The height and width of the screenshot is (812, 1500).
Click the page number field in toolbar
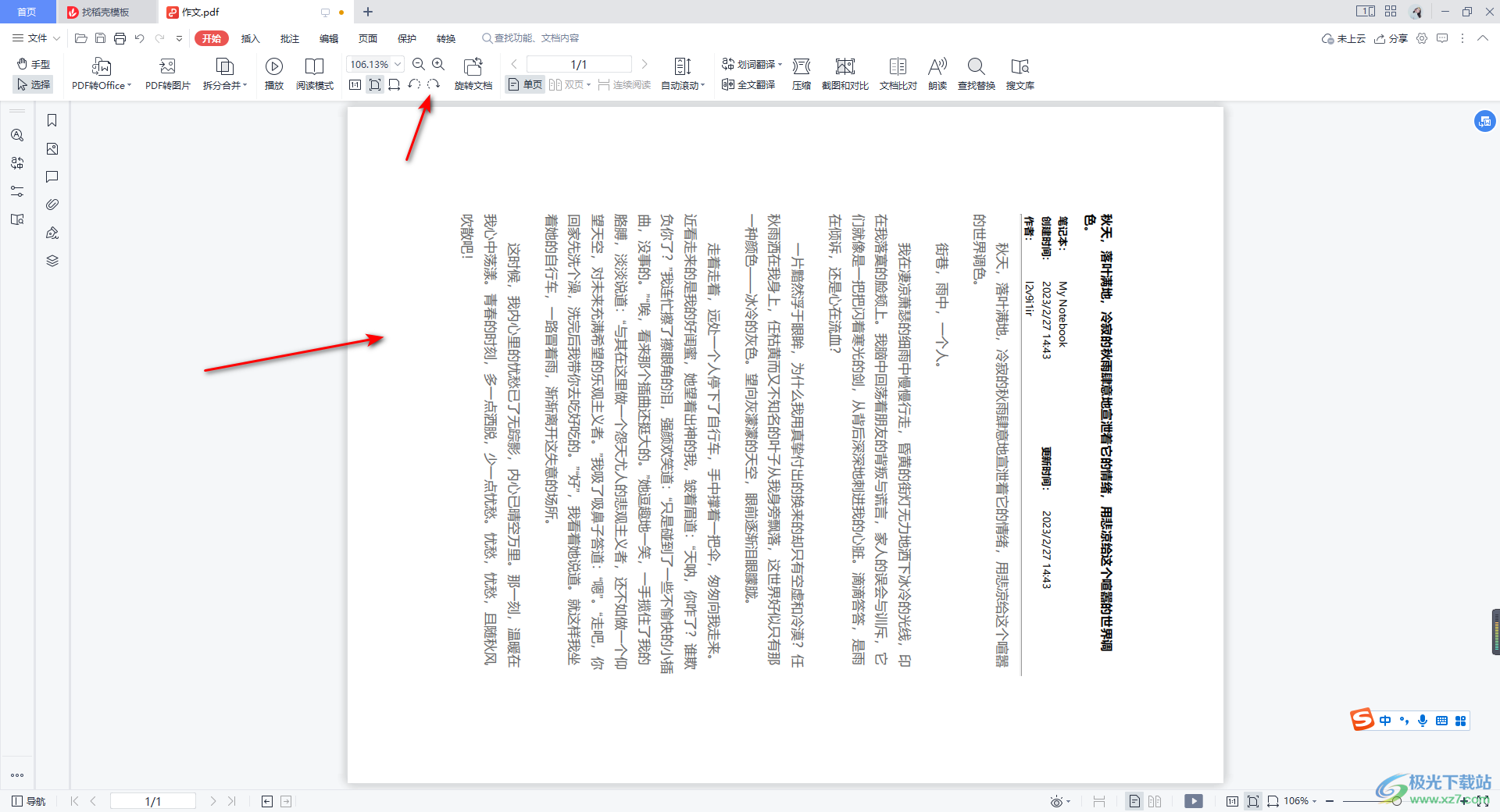coord(579,64)
